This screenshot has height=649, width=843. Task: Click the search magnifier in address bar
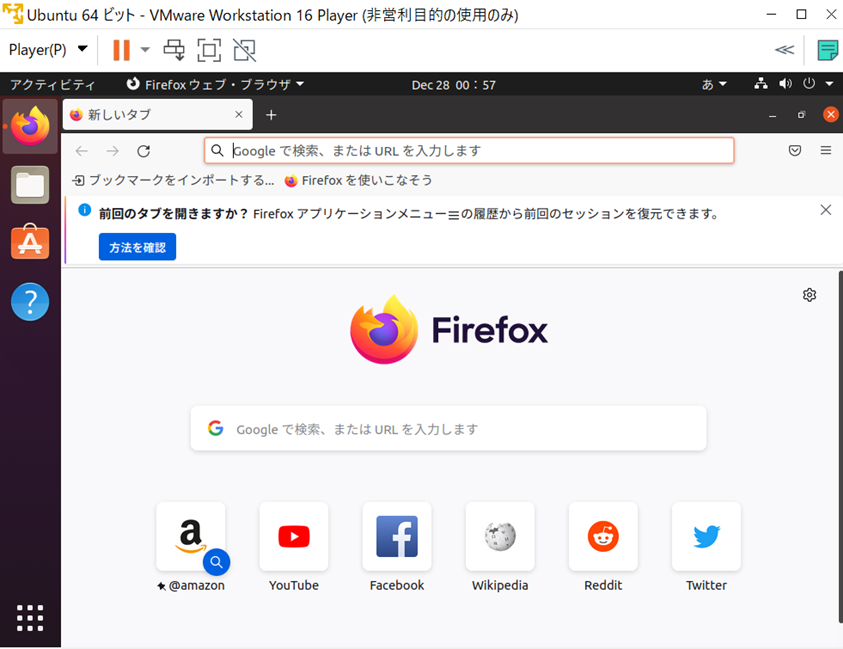[x=217, y=151]
